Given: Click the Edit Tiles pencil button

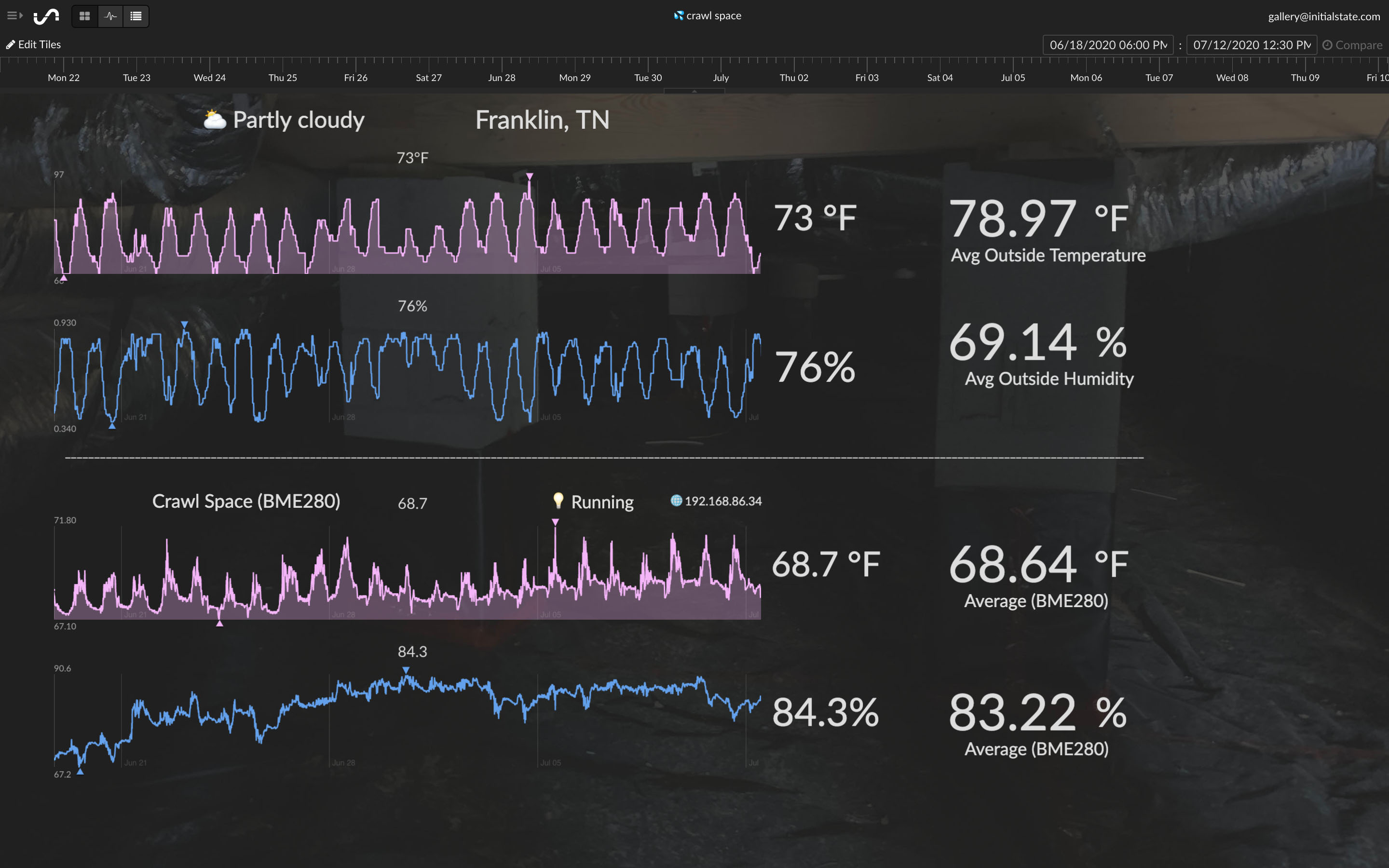Looking at the screenshot, I should [33, 44].
